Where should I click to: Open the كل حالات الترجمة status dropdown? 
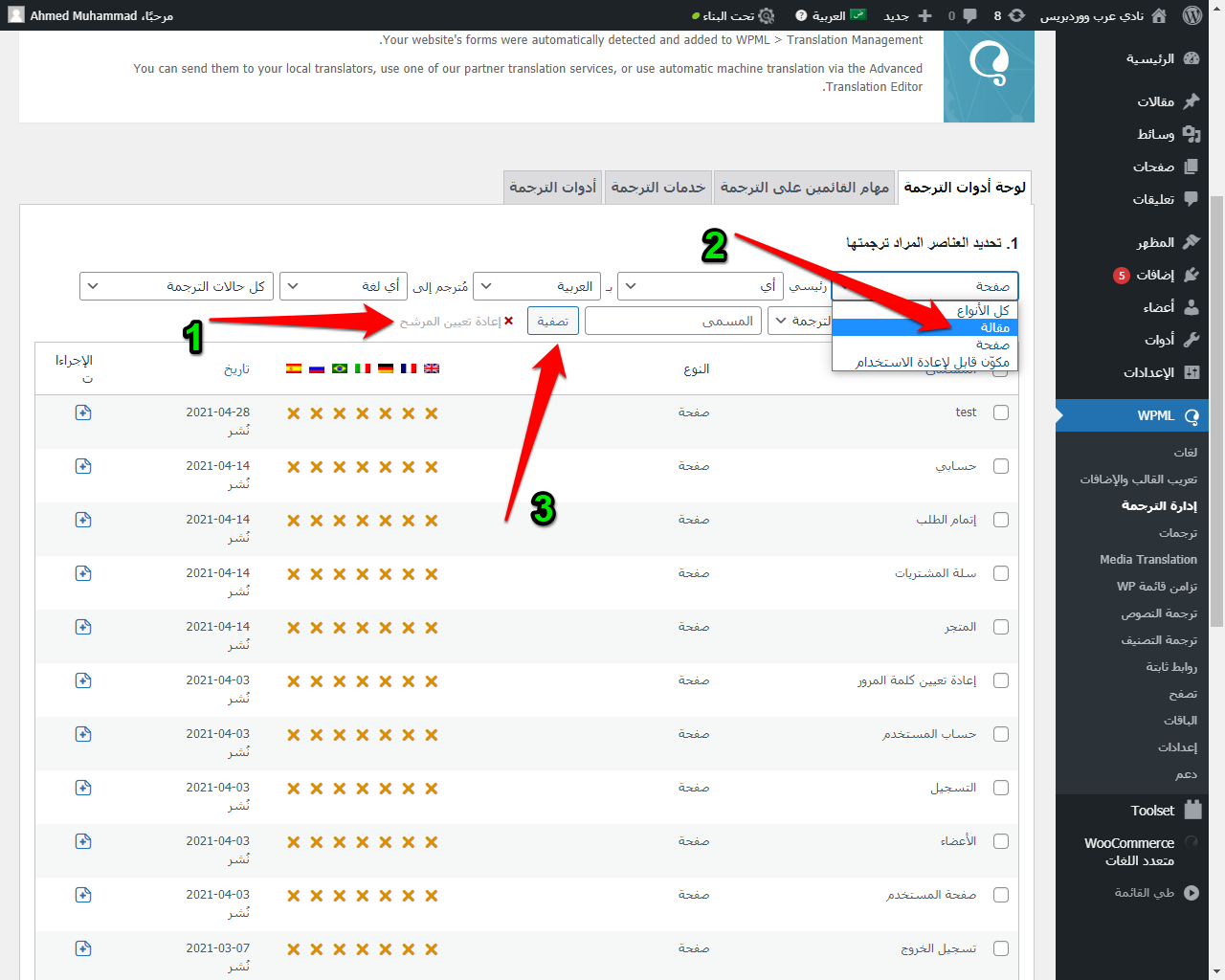coord(177,286)
